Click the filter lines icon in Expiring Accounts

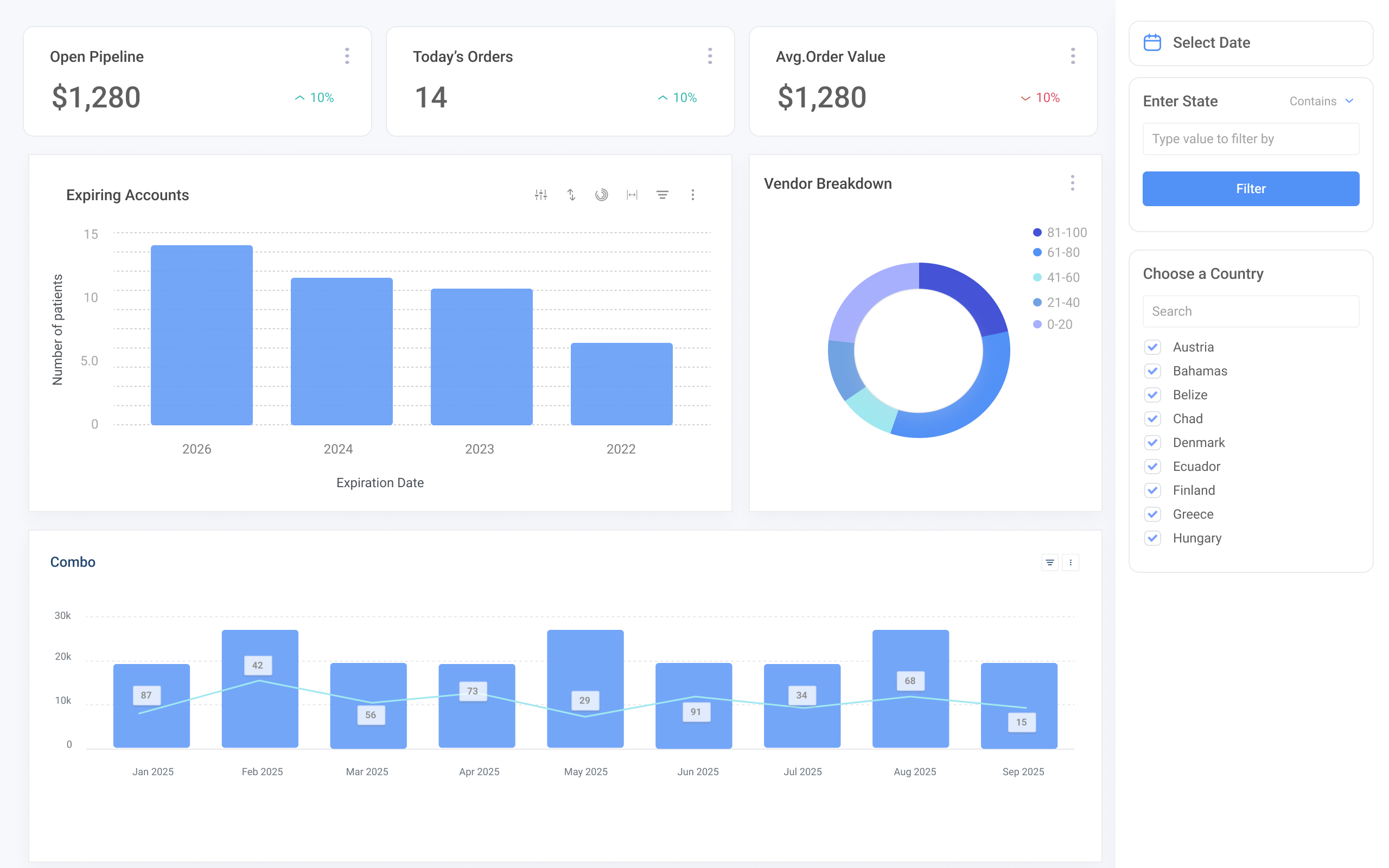(x=662, y=195)
